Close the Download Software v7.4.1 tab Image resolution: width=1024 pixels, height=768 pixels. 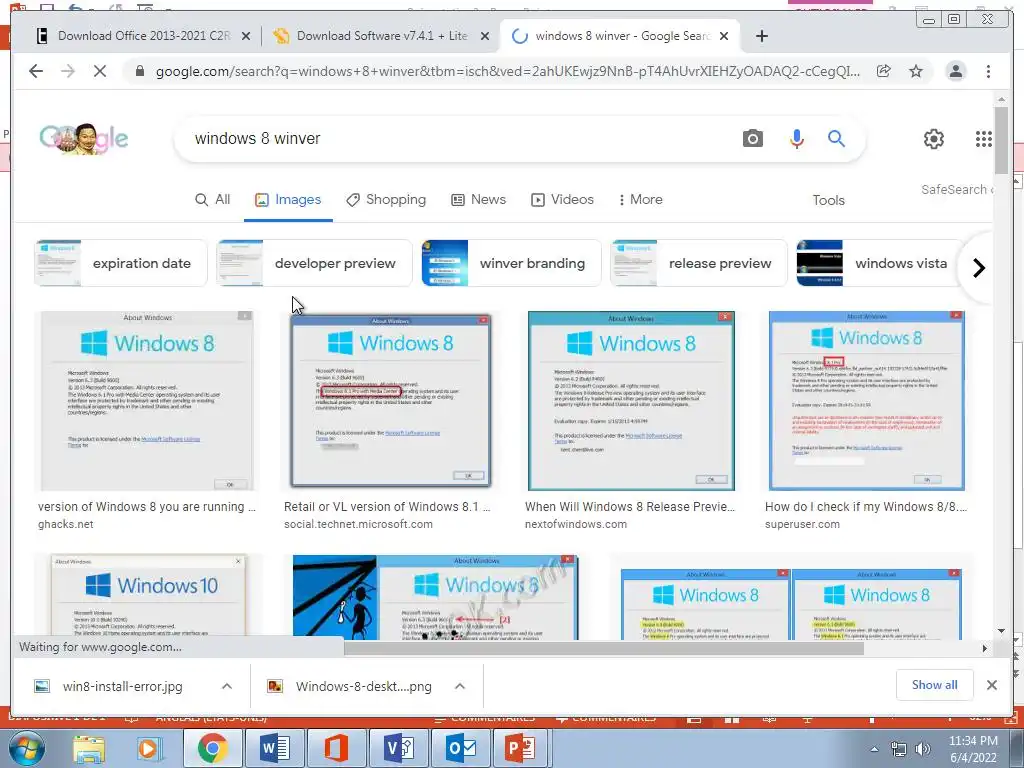pos(485,36)
